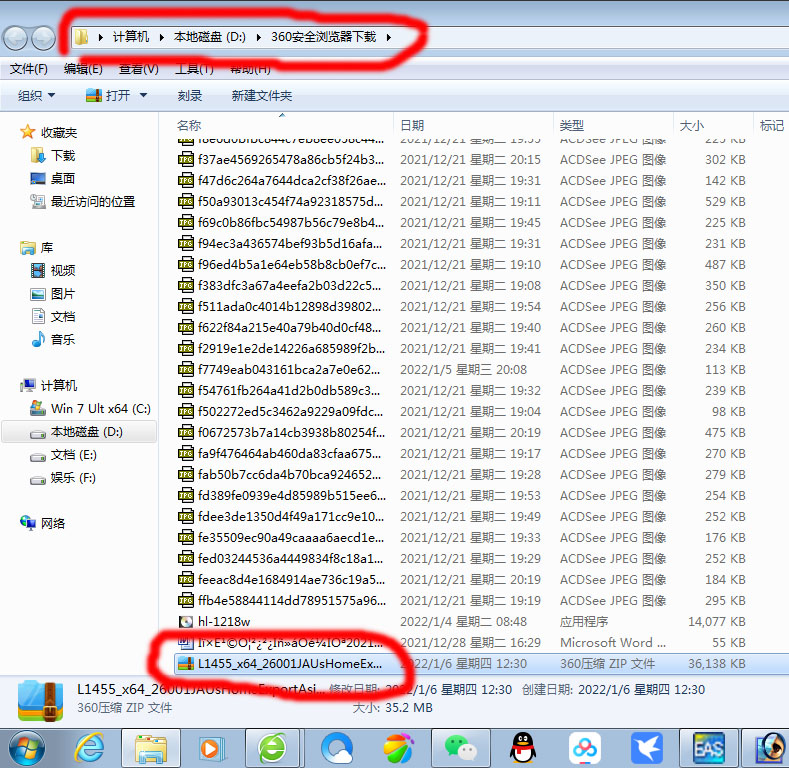Open 360 browser green e taskbar icon
Image resolution: width=789 pixels, height=768 pixels.
(272, 748)
